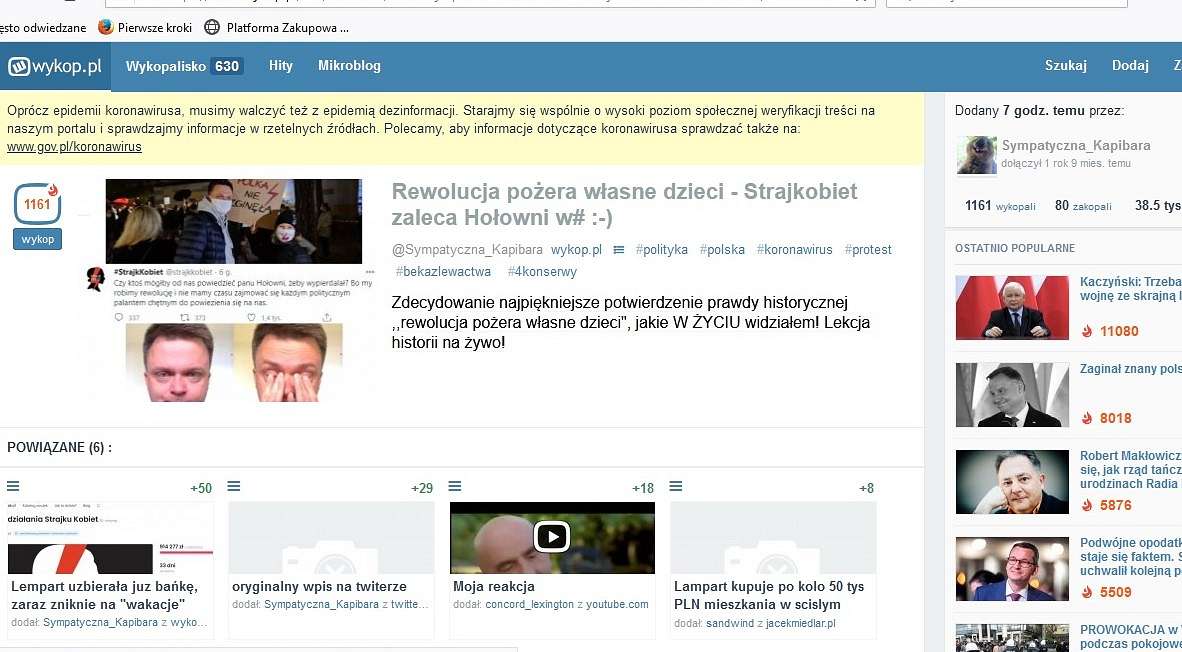Image resolution: width=1182 pixels, height=652 pixels.
Task: Click the 1161 vote counter box
Action: (37, 204)
